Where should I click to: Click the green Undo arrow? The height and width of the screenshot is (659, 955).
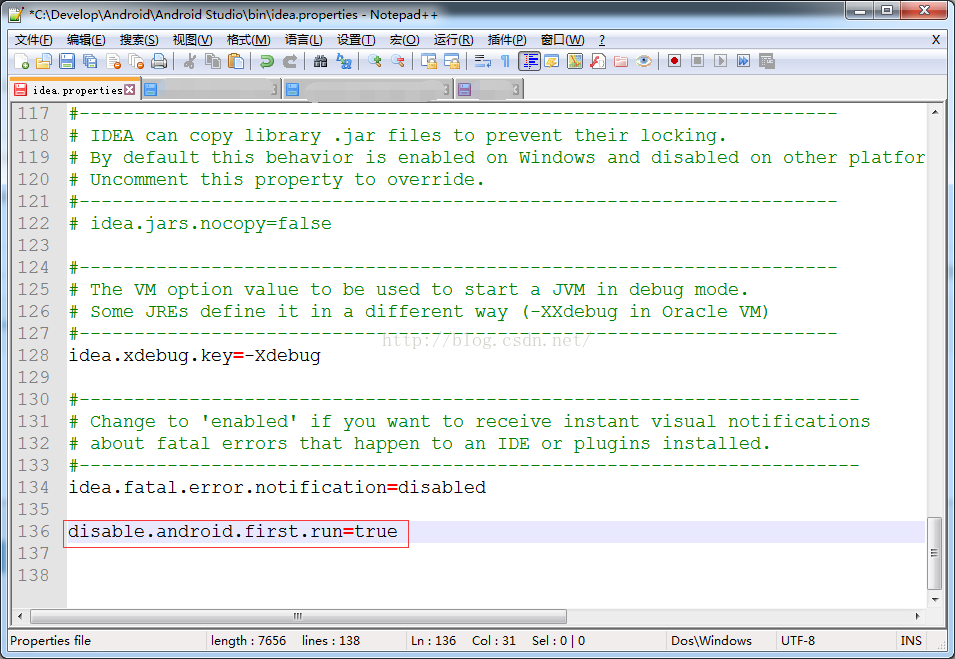[267, 62]
